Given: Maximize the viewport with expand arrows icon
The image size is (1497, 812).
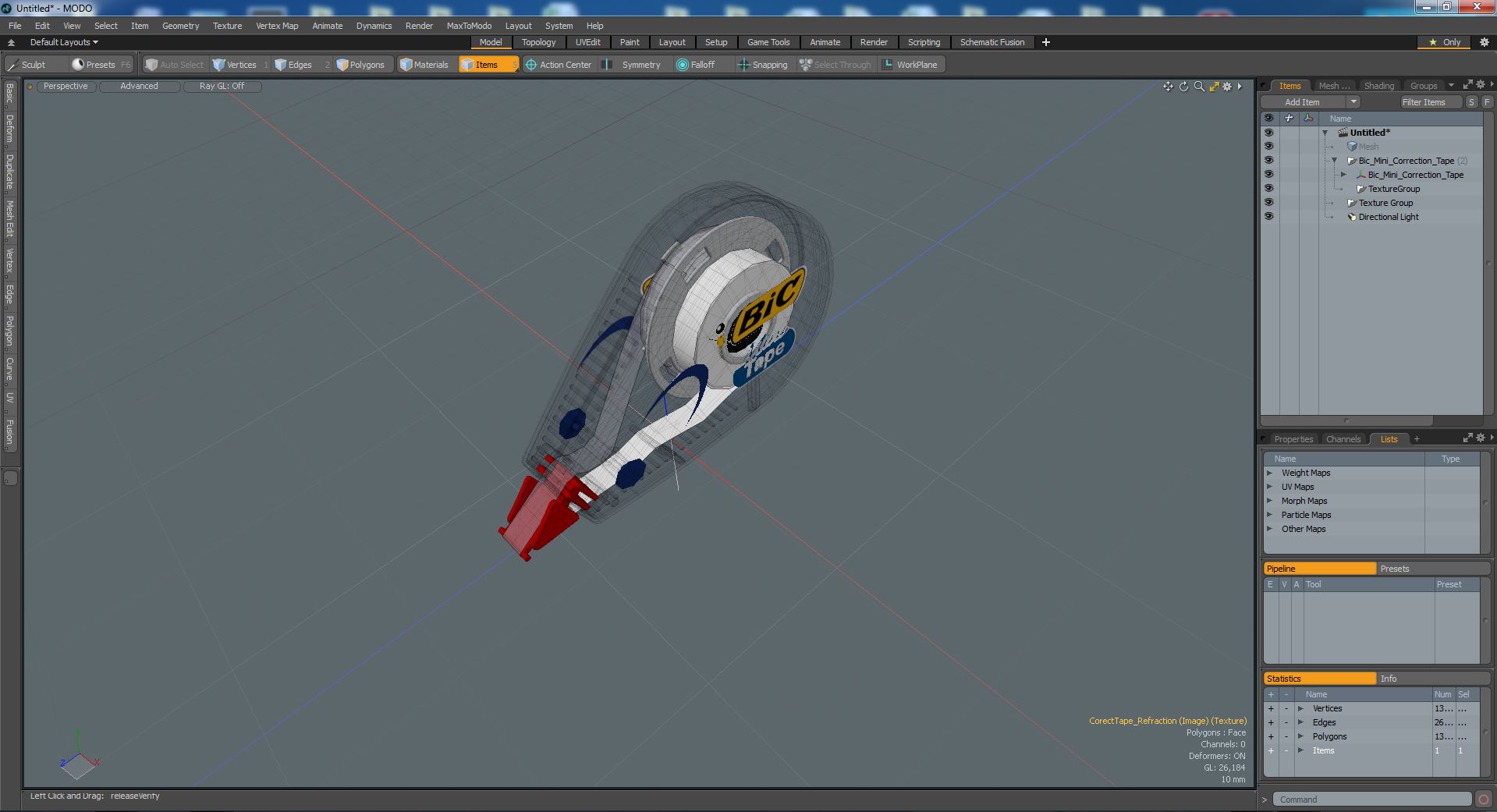Looking at the screenshot, I should coord(1214,87).
